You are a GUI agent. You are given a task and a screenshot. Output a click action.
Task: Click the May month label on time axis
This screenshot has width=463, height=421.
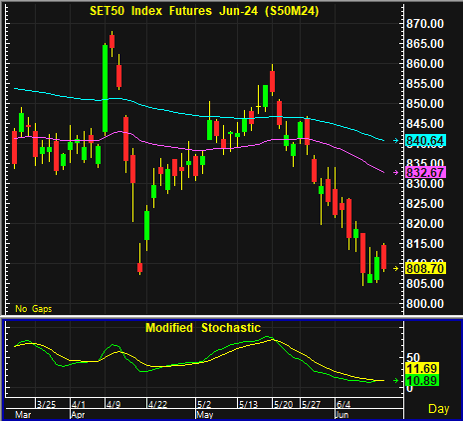[205, 415]
